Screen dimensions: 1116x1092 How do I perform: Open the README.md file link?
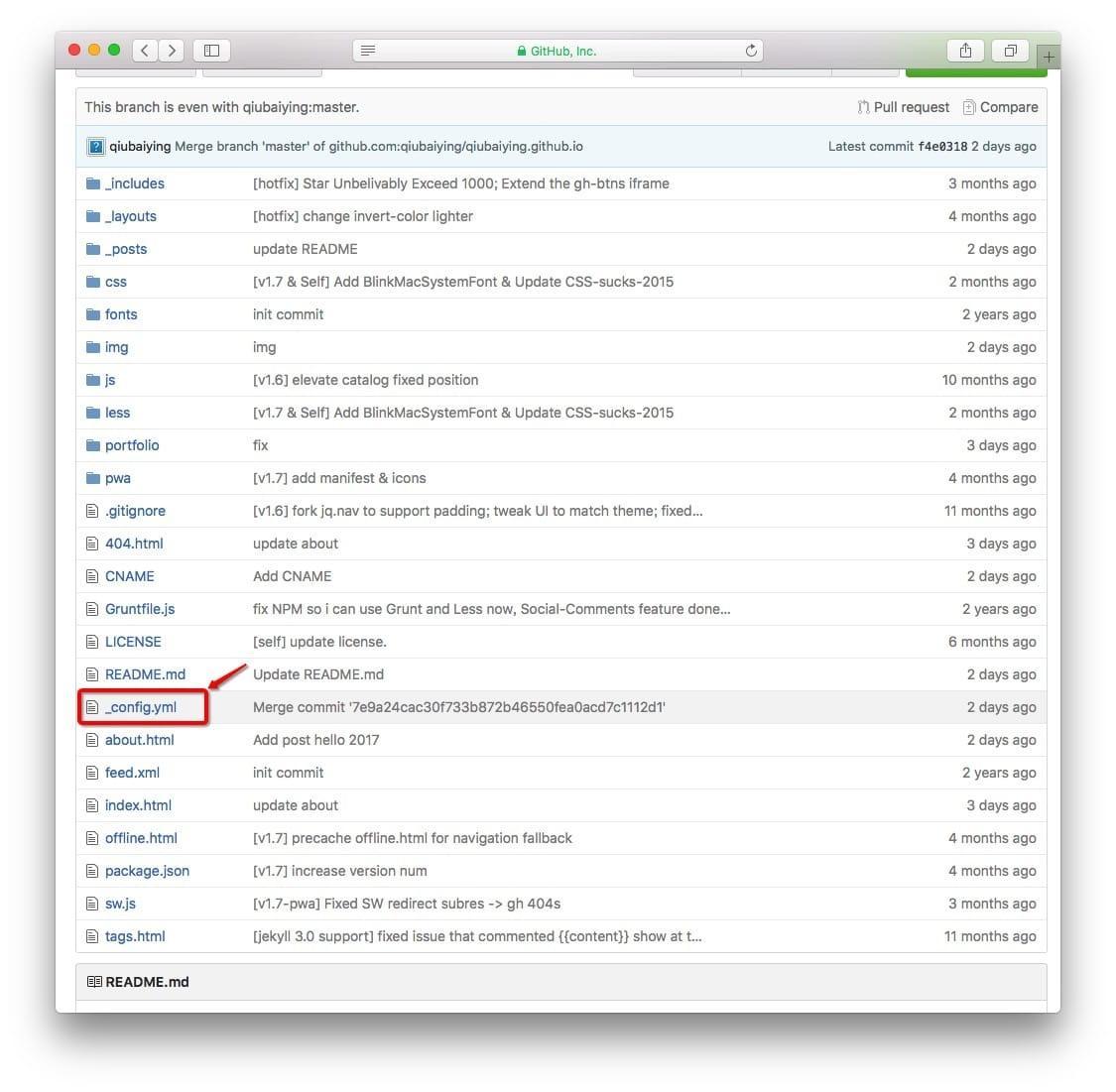(145, 674)
